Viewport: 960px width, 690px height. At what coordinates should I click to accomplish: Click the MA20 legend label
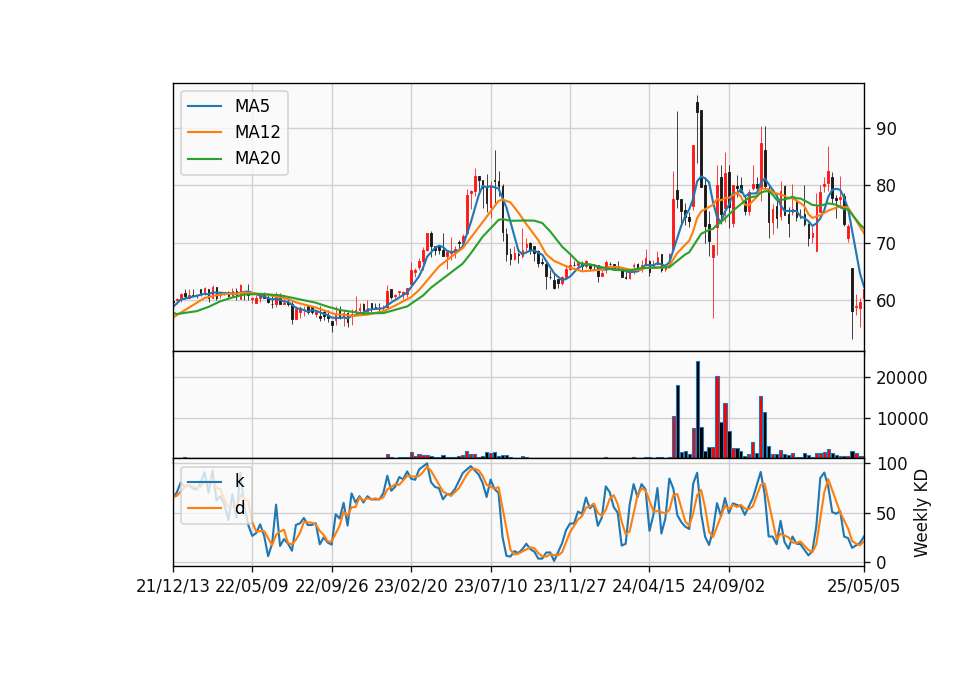257,158
